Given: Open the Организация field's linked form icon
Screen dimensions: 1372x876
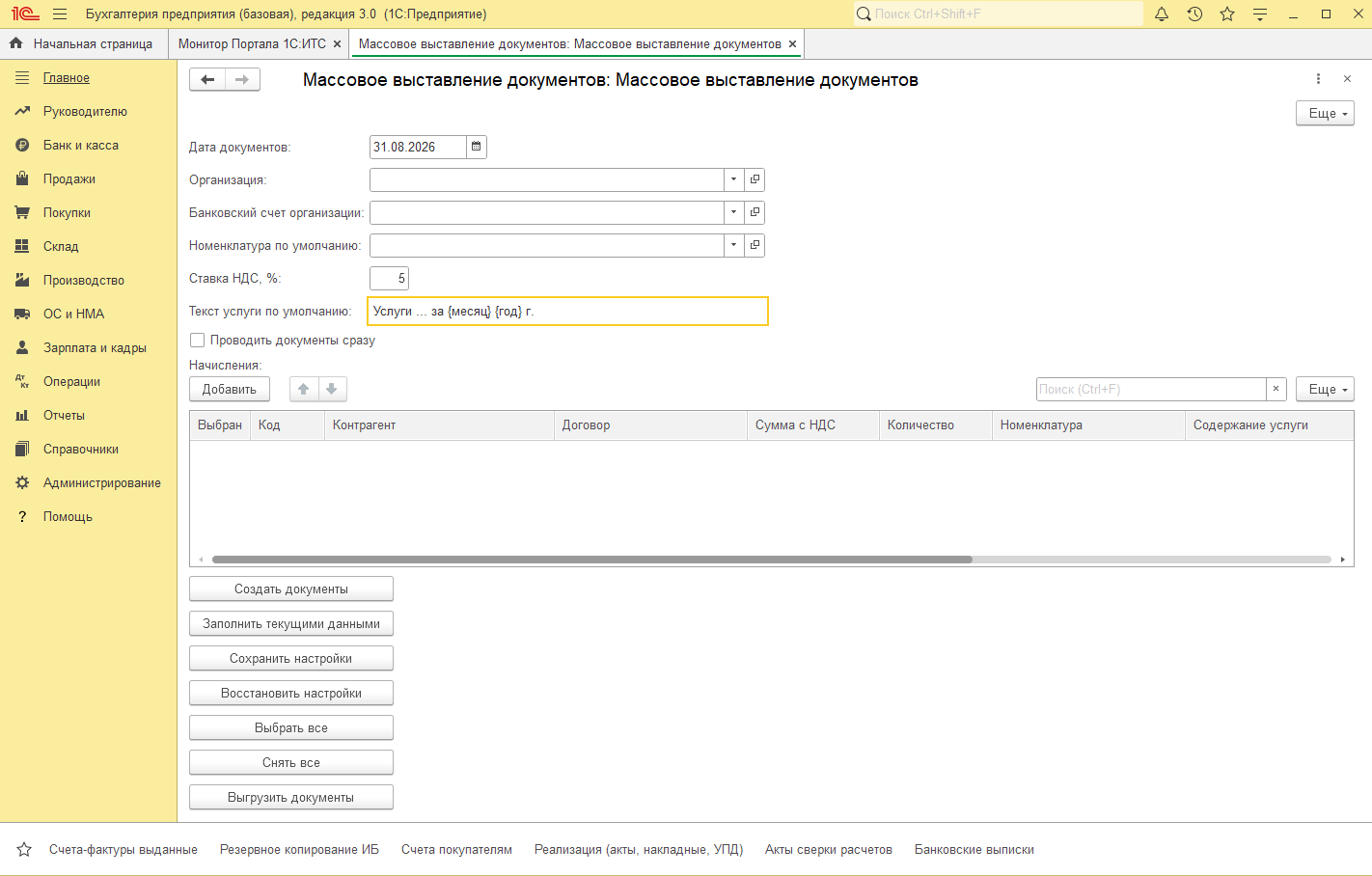Looking at the screenshot, I should (755, 179).
